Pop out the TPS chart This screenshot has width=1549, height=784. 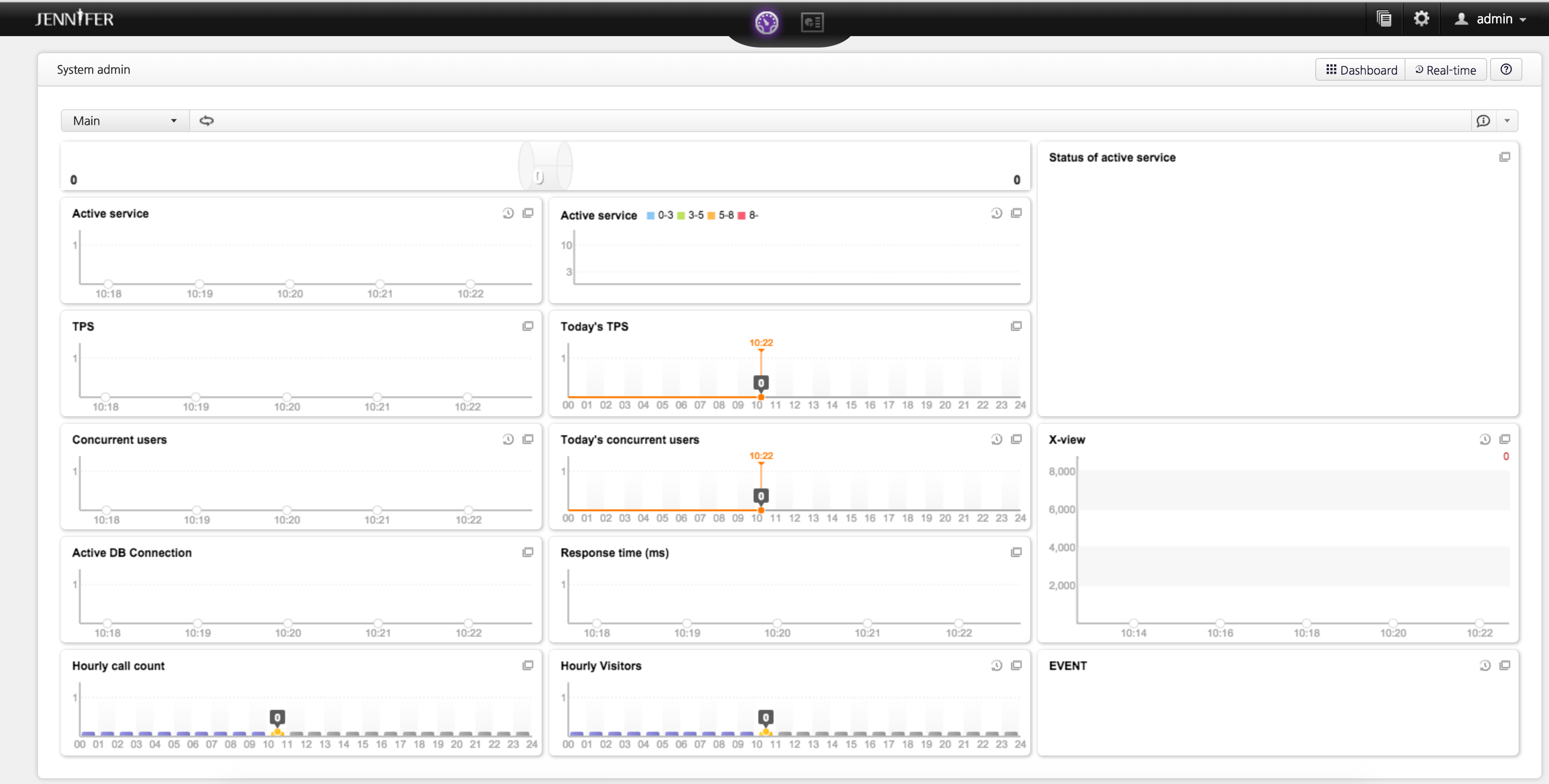coord(528,326)
